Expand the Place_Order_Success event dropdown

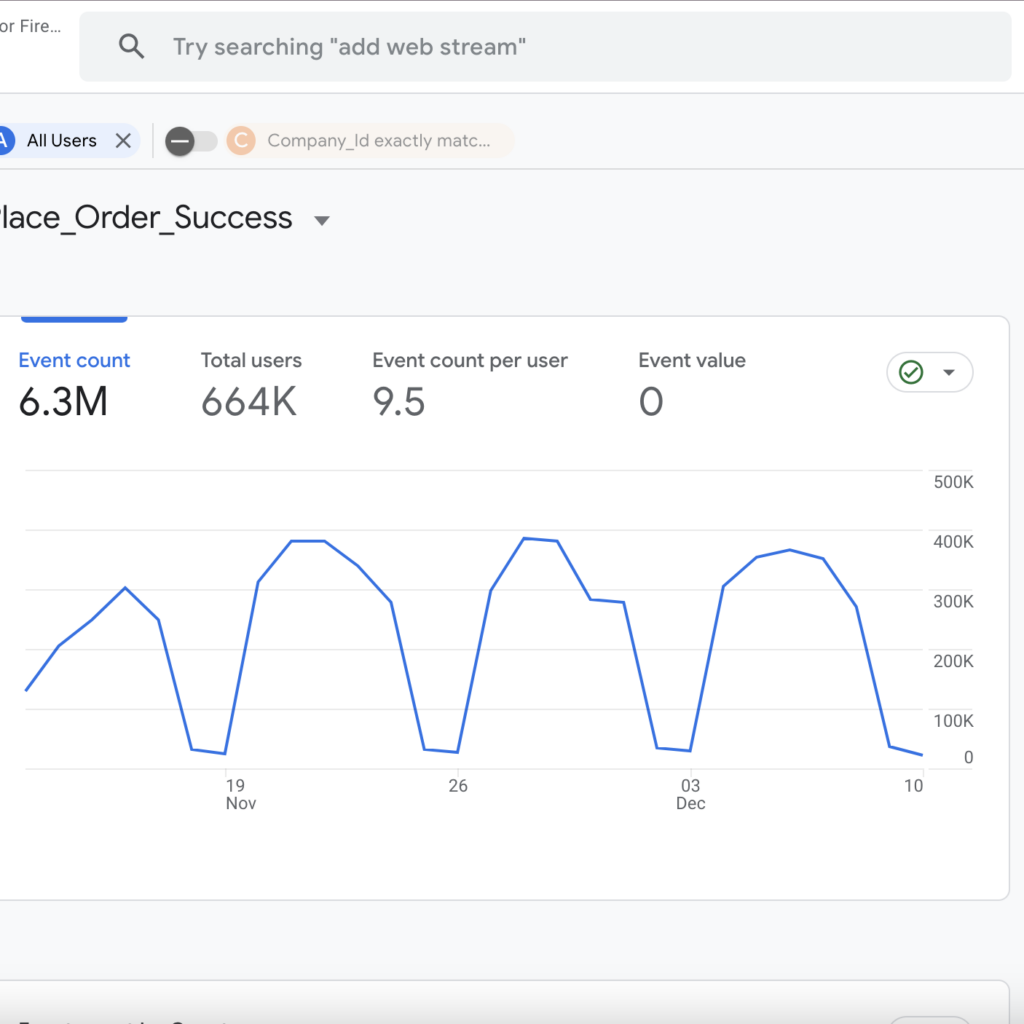click(321, 221)
